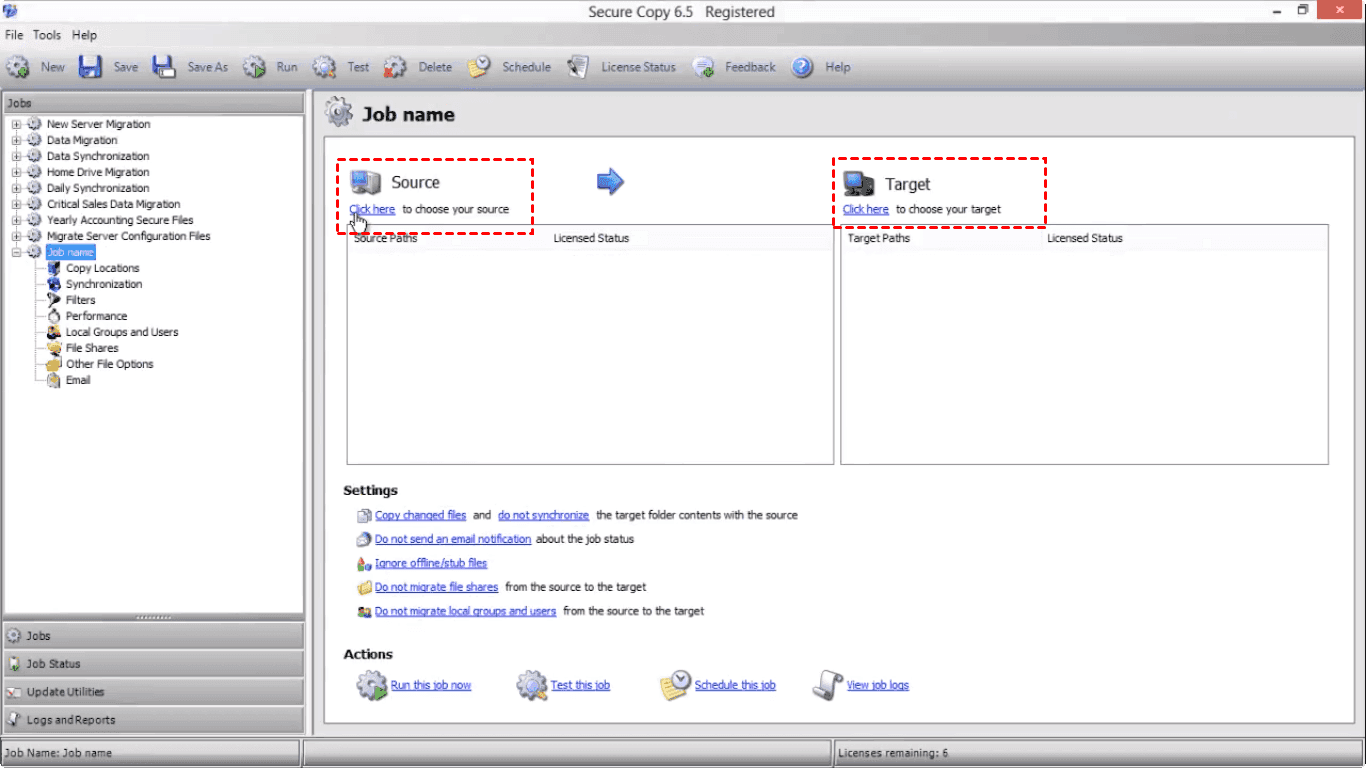Click the Schedule this job action

tap(734, 685)
